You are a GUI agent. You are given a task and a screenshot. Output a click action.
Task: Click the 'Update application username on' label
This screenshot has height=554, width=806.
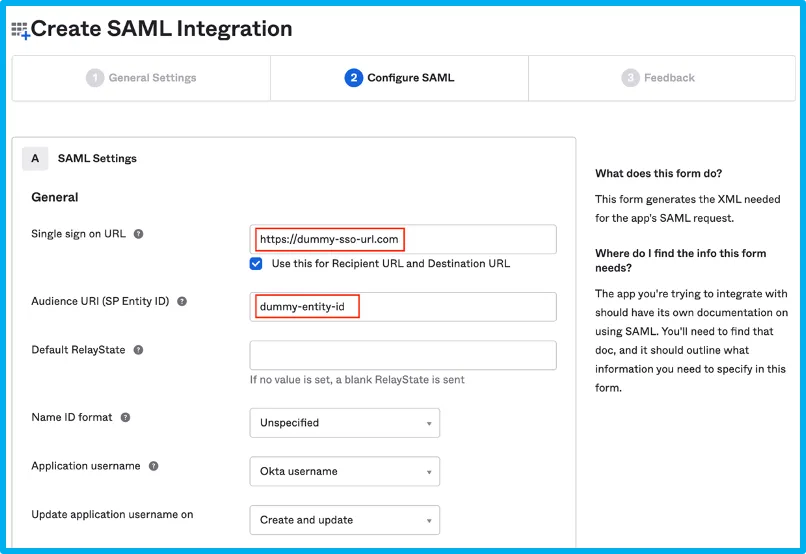[x=112, y=514]
